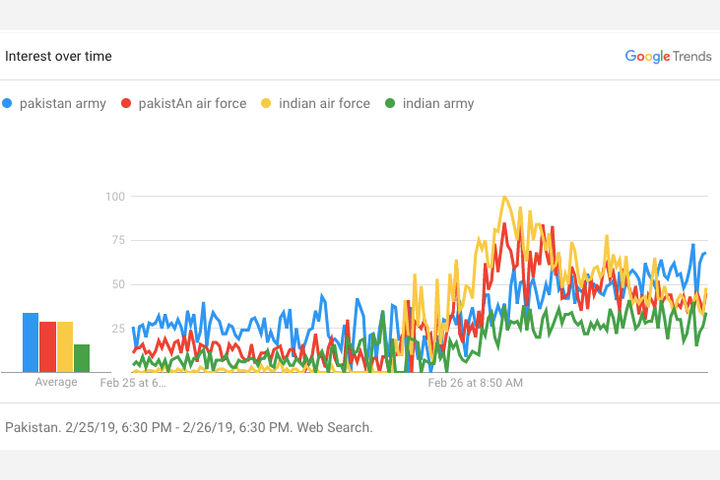This screenshot has width=720, height=480.
Task: Click the Feb 26 at 8:50 AM axis label
Action: click(x=475, y=382)
